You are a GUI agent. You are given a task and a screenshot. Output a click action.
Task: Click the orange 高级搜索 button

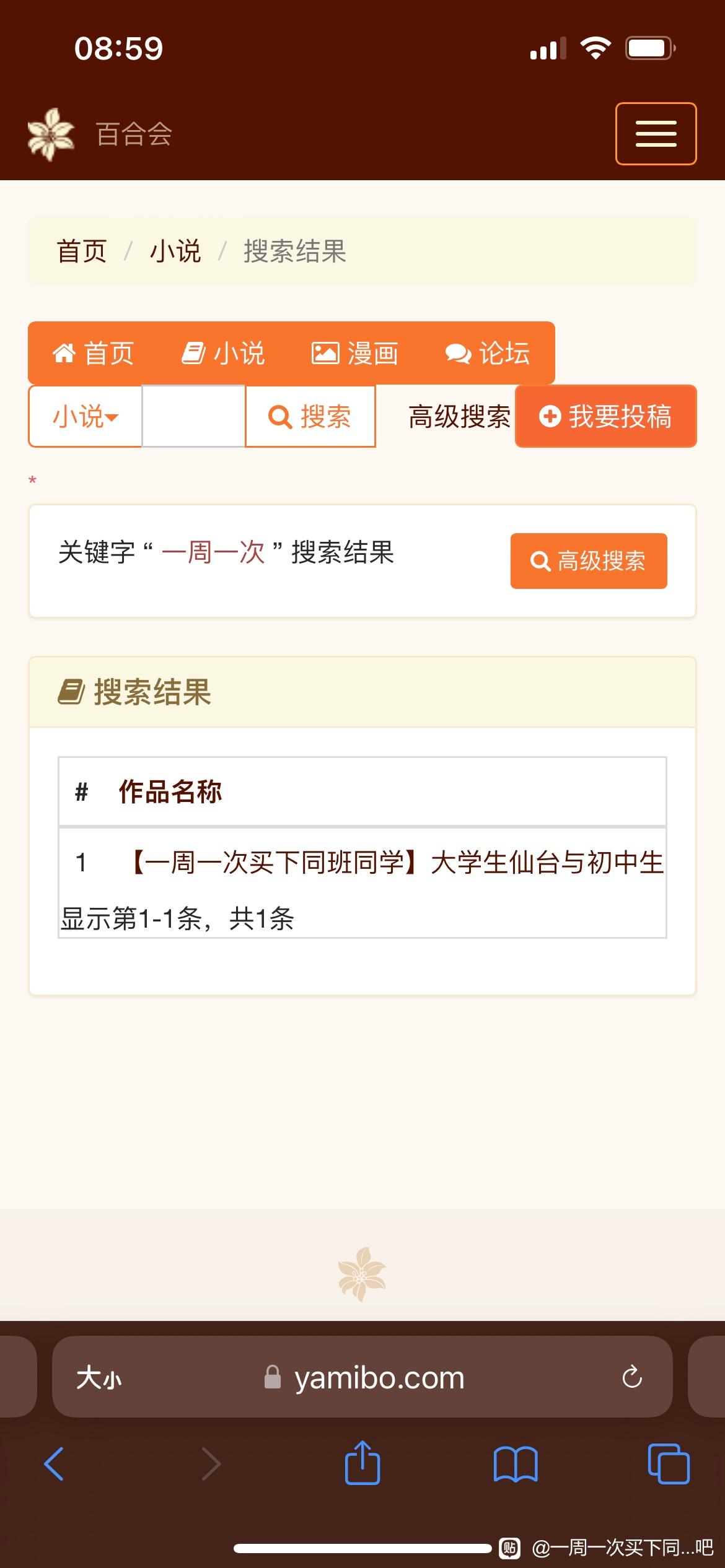[589, 561]
